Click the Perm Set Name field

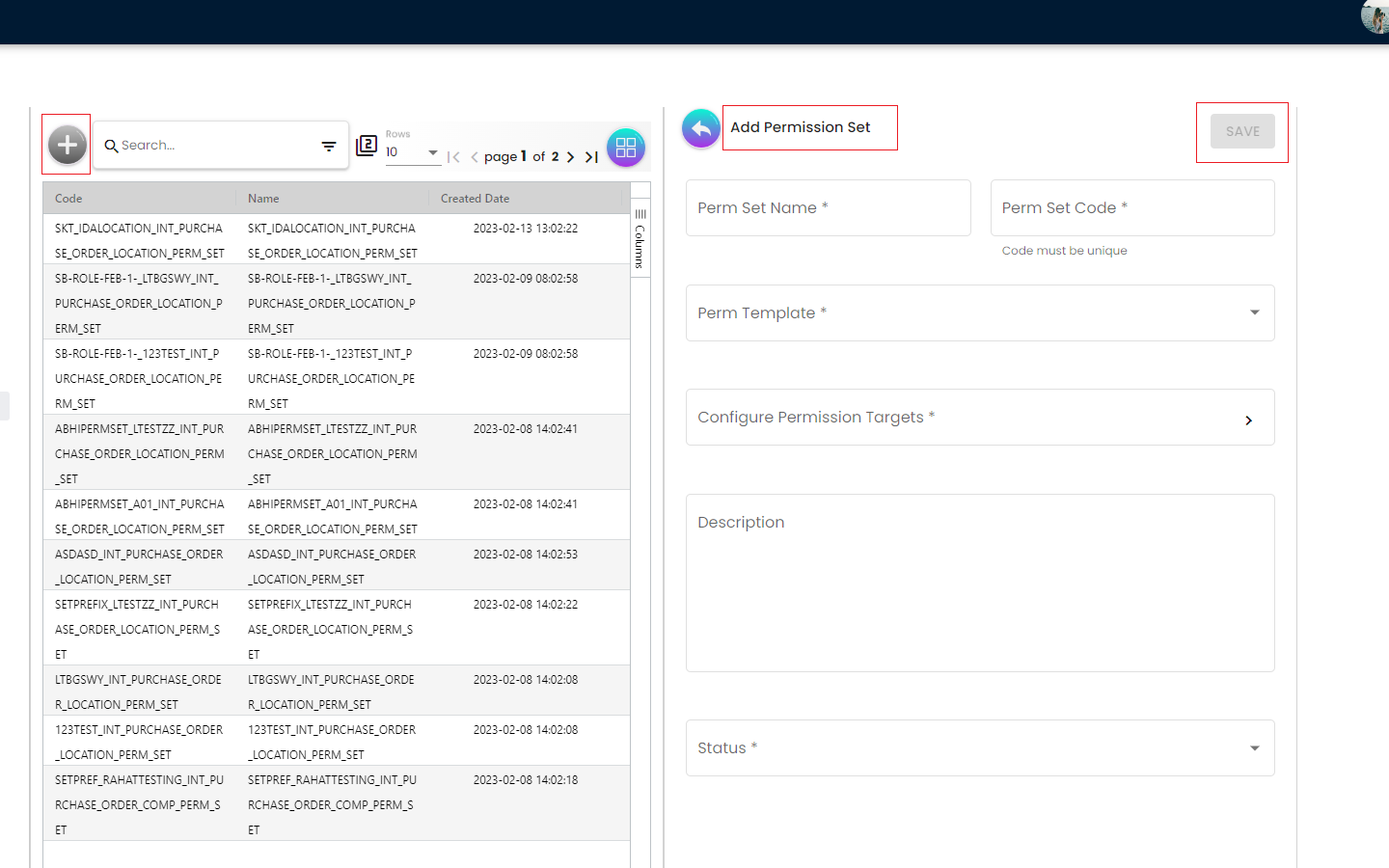(828, 208)
